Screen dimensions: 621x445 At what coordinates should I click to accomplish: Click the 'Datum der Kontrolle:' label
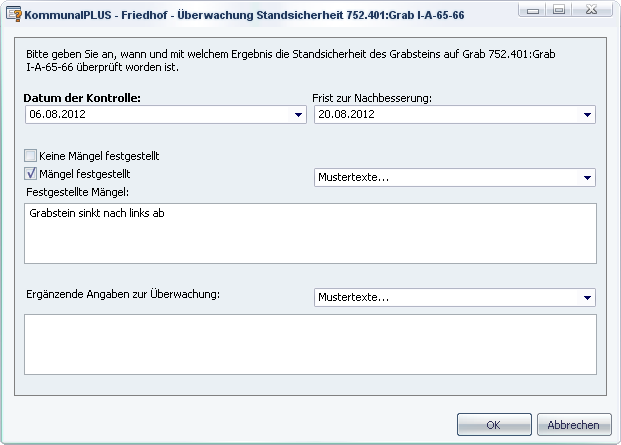coord(82,97)
